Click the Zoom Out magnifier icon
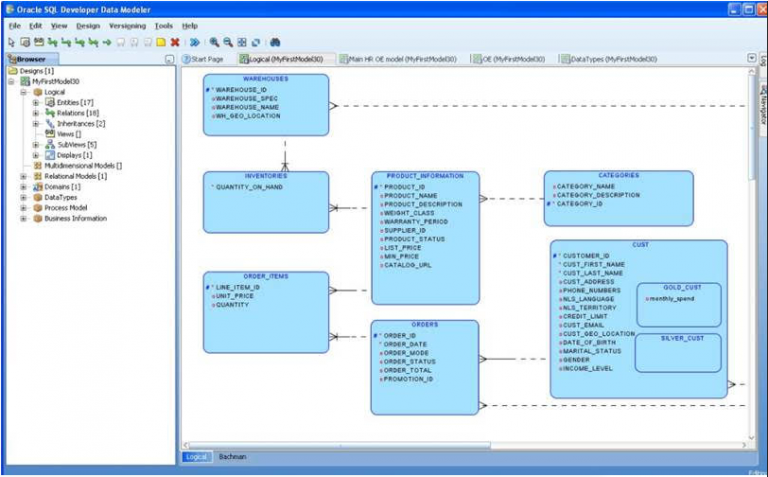 (228, 43)
